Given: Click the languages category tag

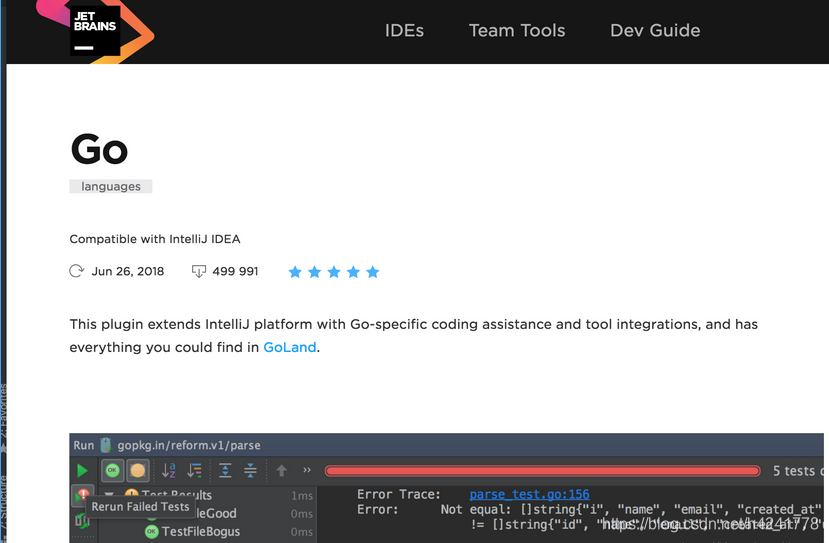Looking at the screenshot, I should 110,186.
